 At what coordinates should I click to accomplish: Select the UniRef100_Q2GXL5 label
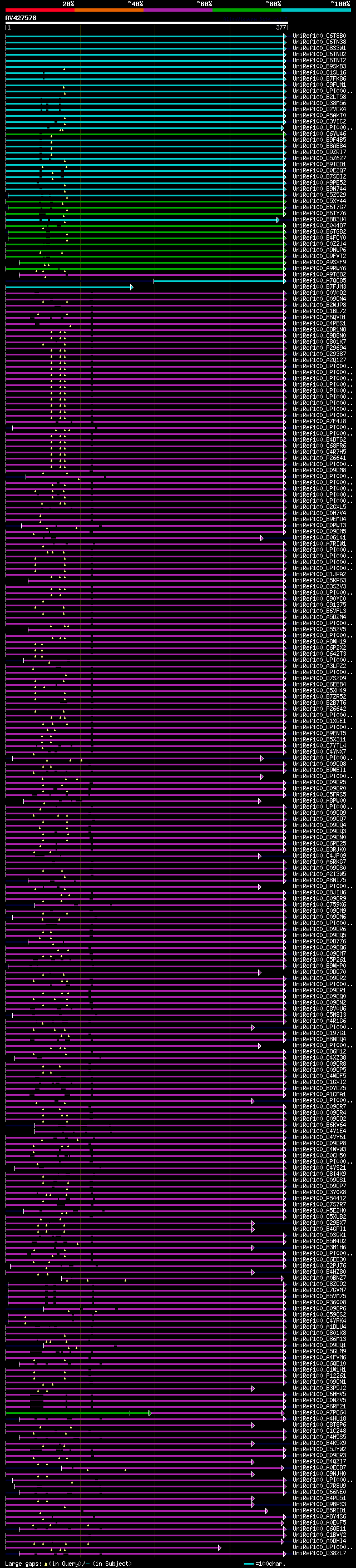coord(319,507)
